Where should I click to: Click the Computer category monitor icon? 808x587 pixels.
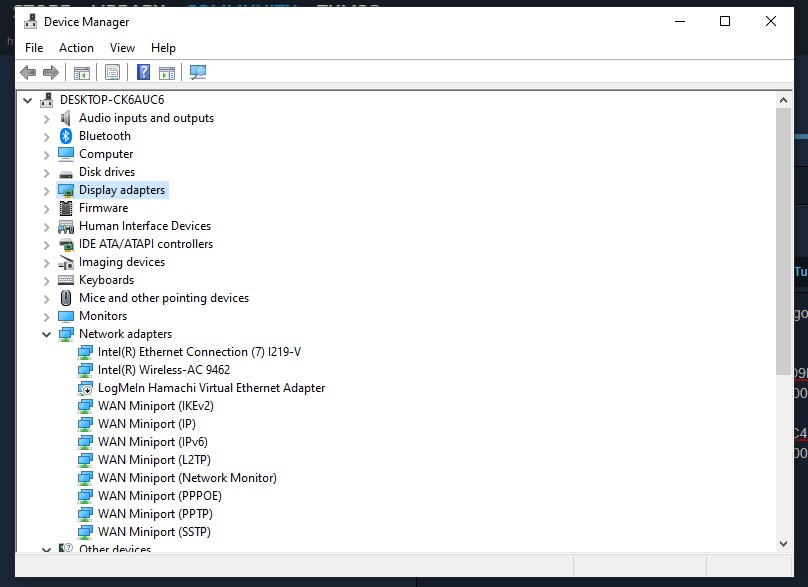66,154
